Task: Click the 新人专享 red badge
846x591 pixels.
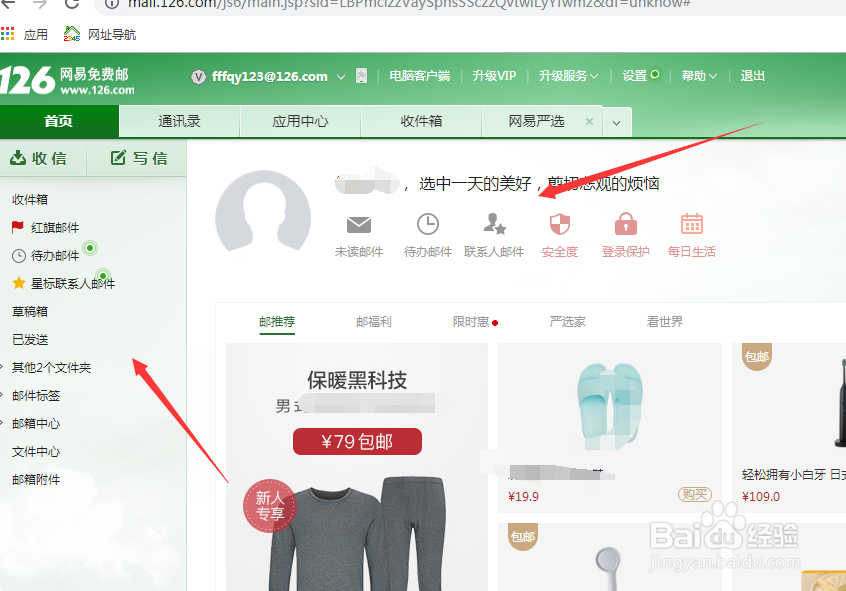Action: tap(269, 506)
